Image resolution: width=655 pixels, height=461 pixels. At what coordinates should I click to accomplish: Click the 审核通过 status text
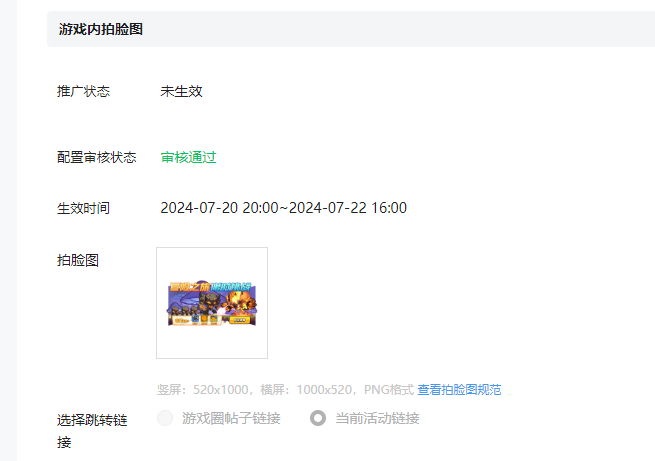pos(188,157)
